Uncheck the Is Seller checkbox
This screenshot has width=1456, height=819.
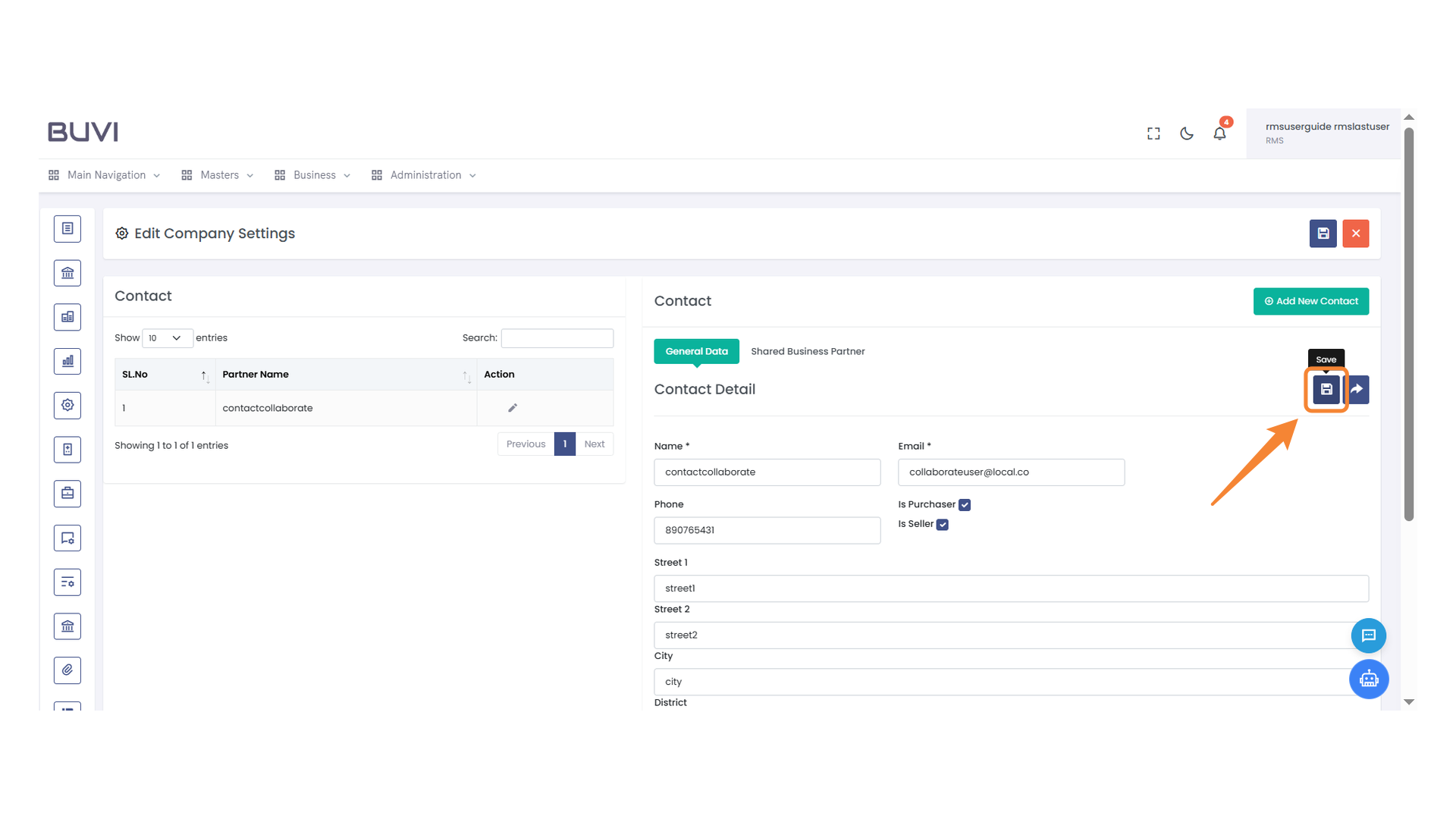tap(943, 525)
